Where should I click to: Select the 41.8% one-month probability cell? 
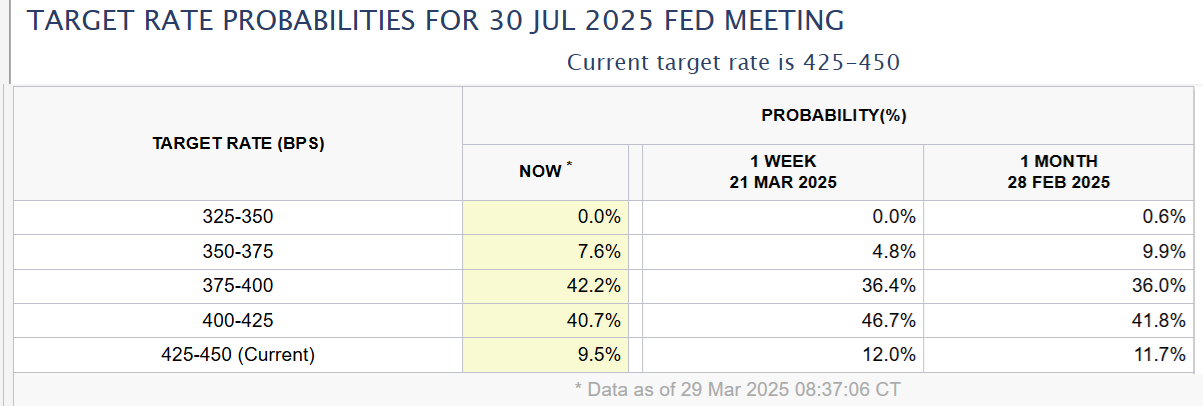pyautogui.click(x=1163, y=321)
